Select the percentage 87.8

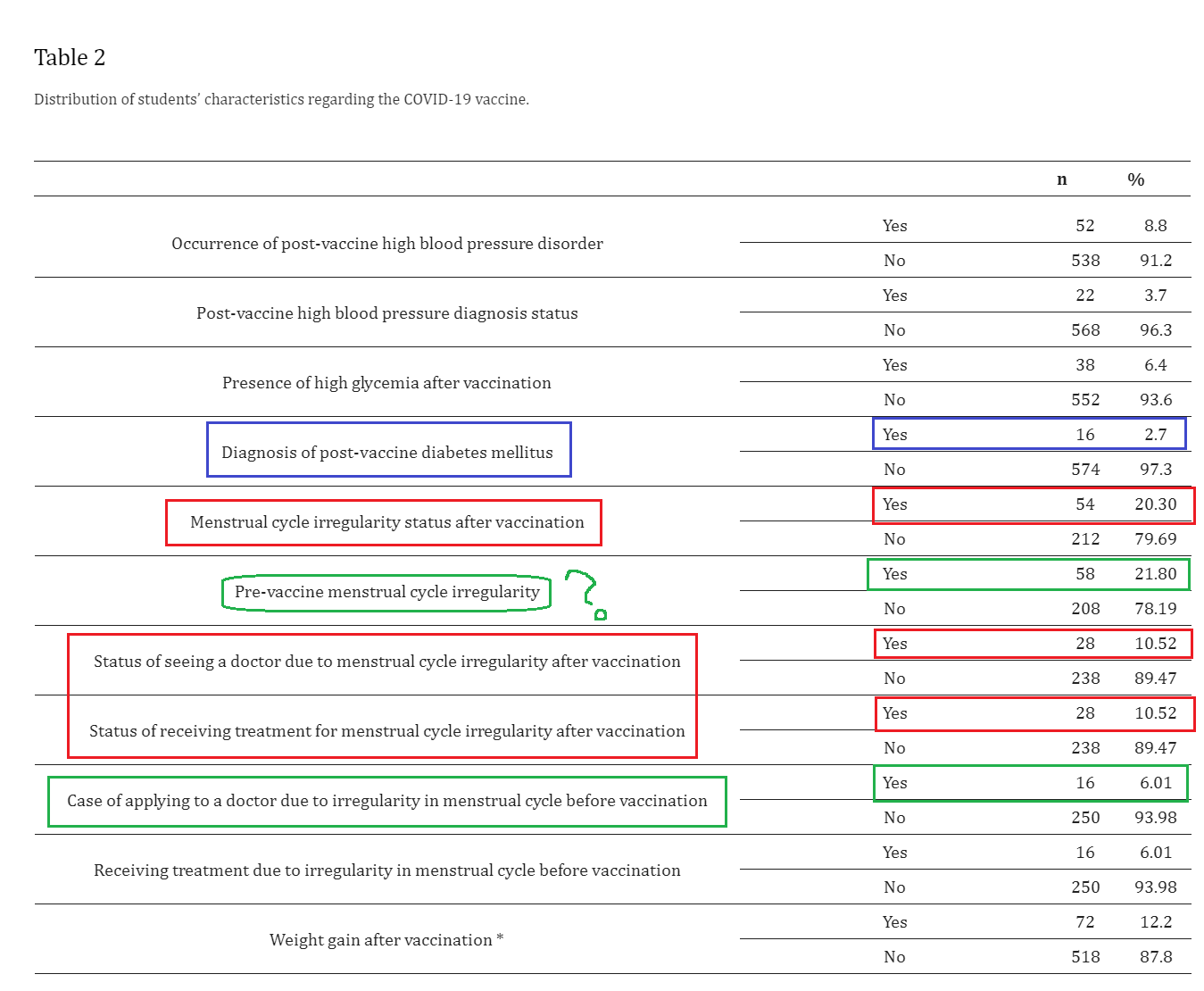tap(1156, 957)
